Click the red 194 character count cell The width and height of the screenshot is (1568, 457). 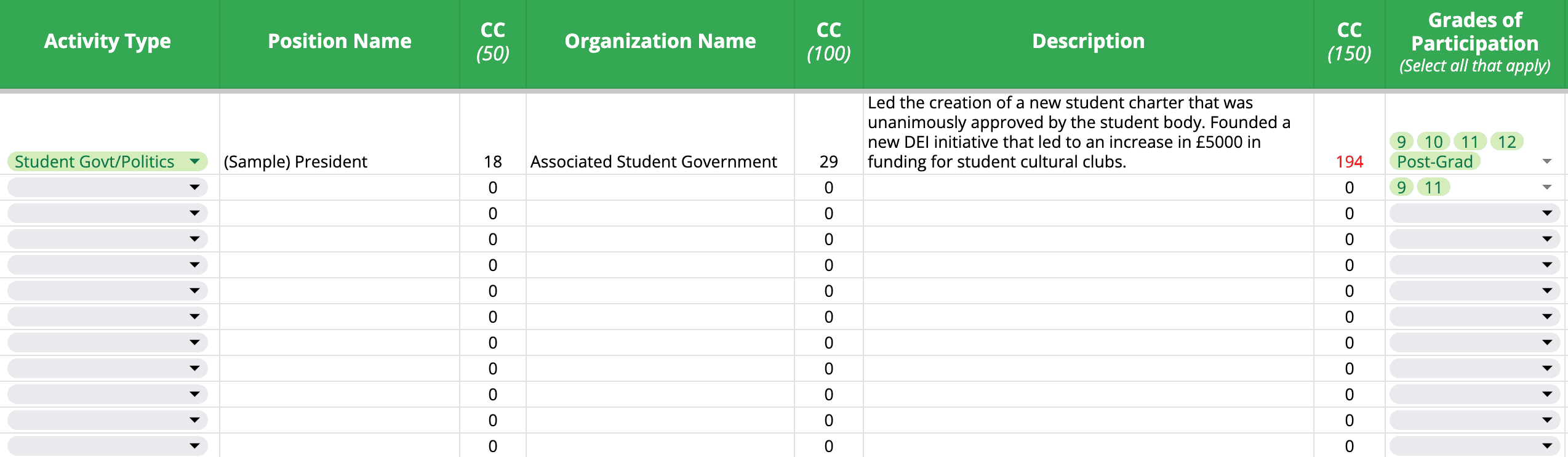pyautogui.click(x=1349, y=161)
